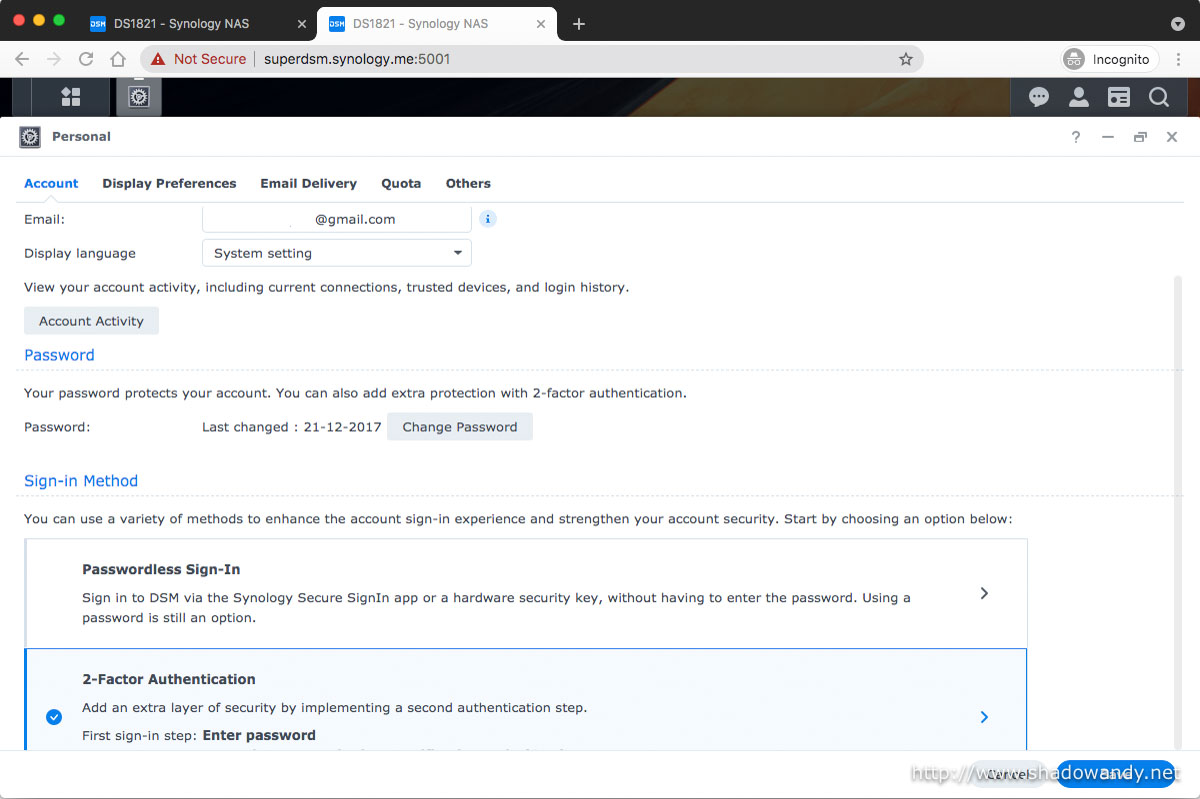Open the widgets panel icon
The width and height of the screenshot is (1200, 799).
pyautogui.click(x=1119, y=97)
